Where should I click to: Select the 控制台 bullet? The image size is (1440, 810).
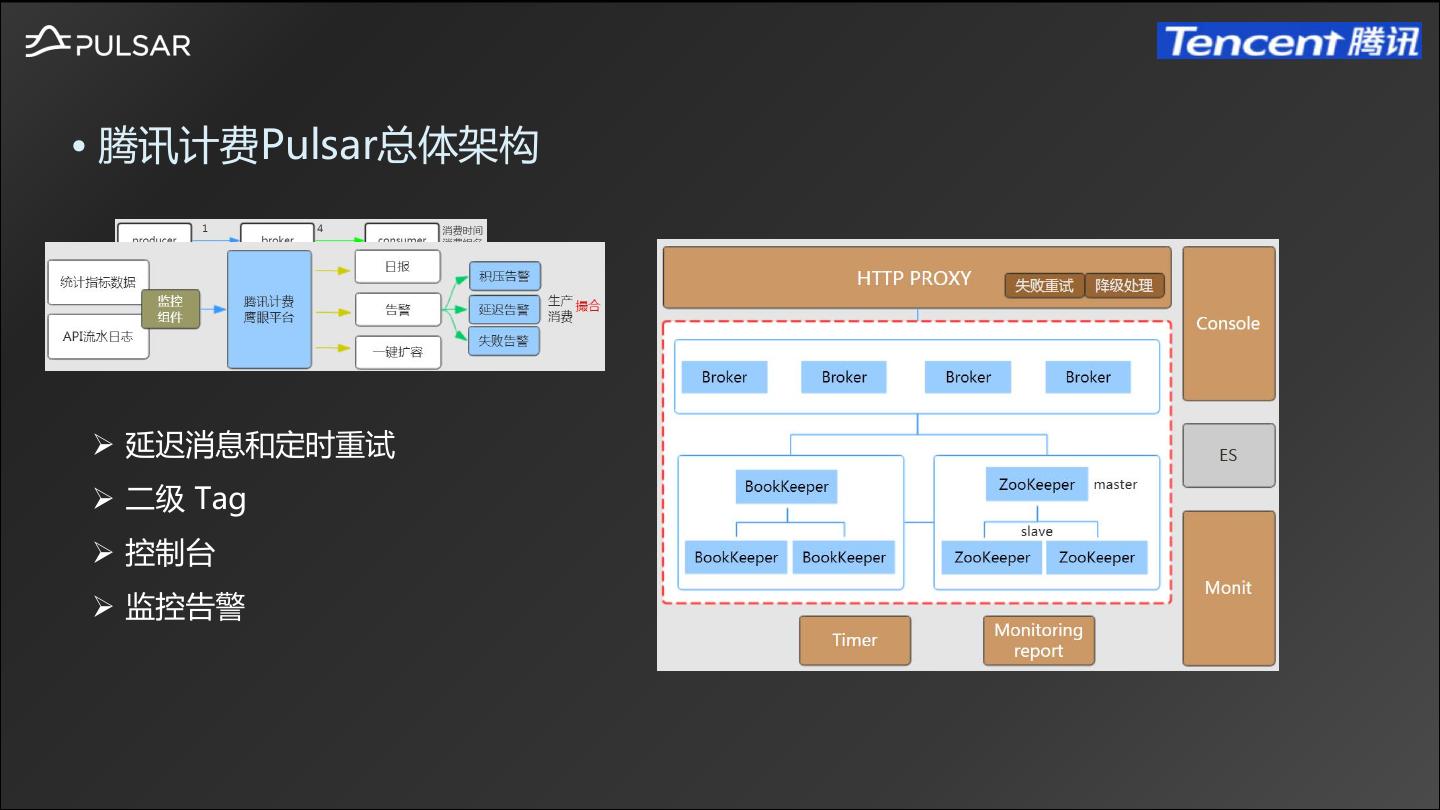click(170, 553)
